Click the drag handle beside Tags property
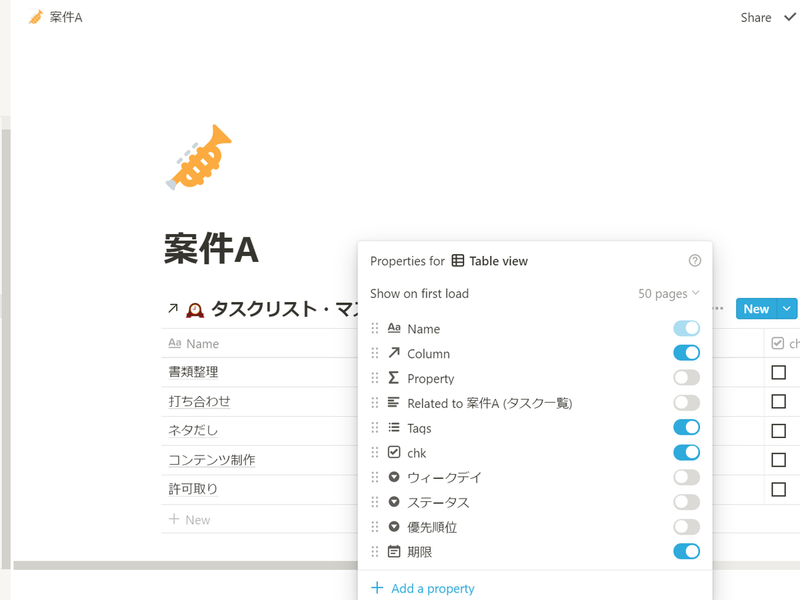The width and height of the screenshot is (800, 600). click(x=375, y=427)
